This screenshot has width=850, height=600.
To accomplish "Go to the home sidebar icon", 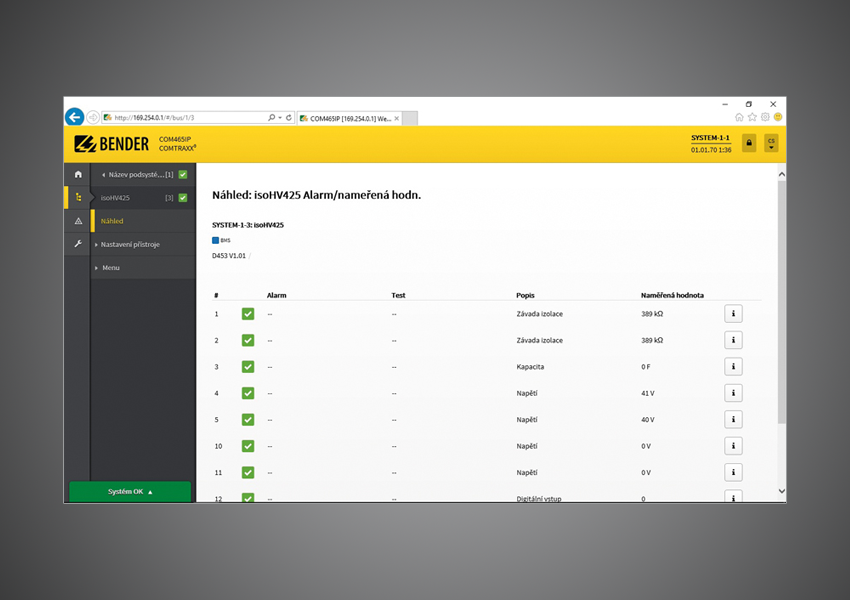I will [x=78, y=174].
